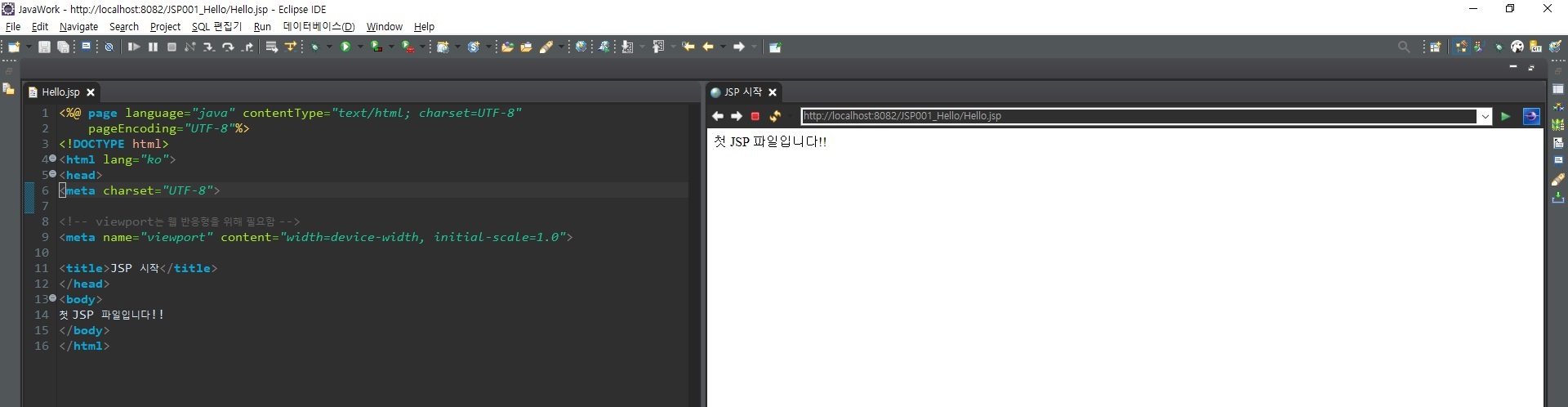The width and height of the screenshot is (1568, 407).
Task: Expand the Back history dropdown arrow
Action: 724,47
